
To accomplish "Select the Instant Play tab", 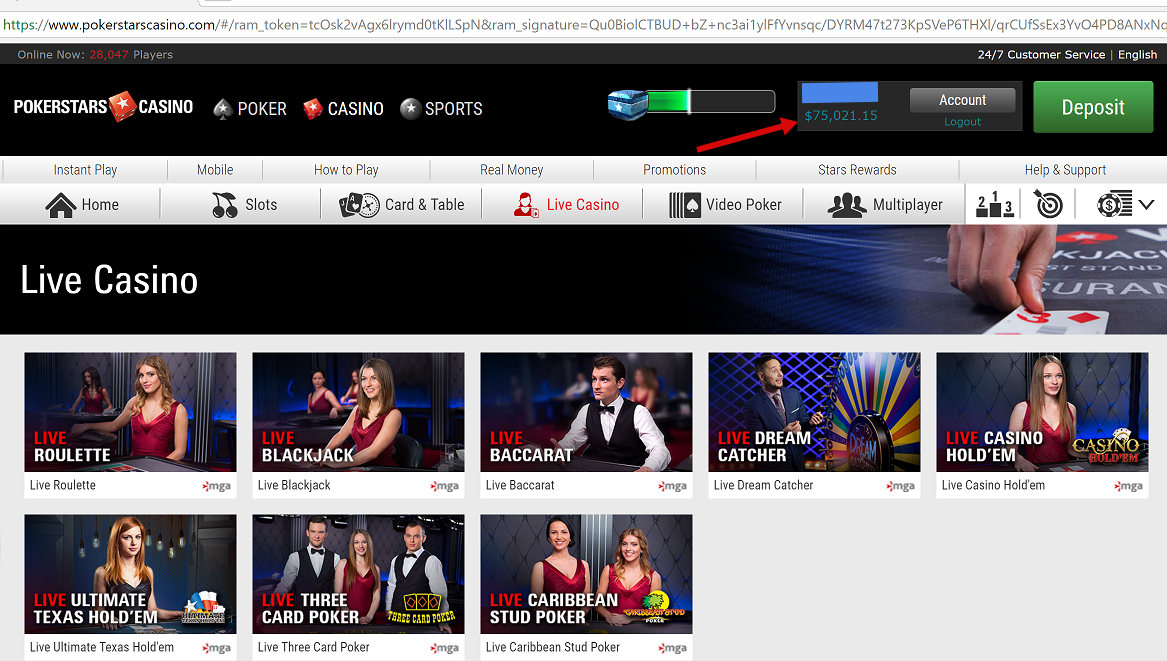I will click(x=85, y=170).
